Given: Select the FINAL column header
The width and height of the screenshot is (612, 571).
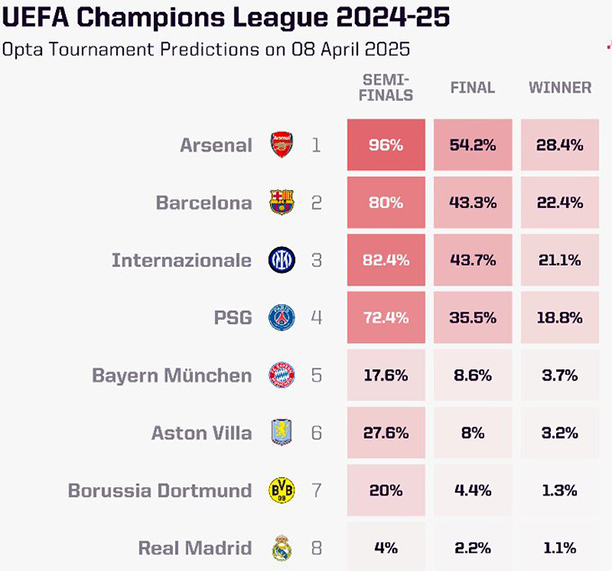Looking at the screenshot, I should (473, 88).
